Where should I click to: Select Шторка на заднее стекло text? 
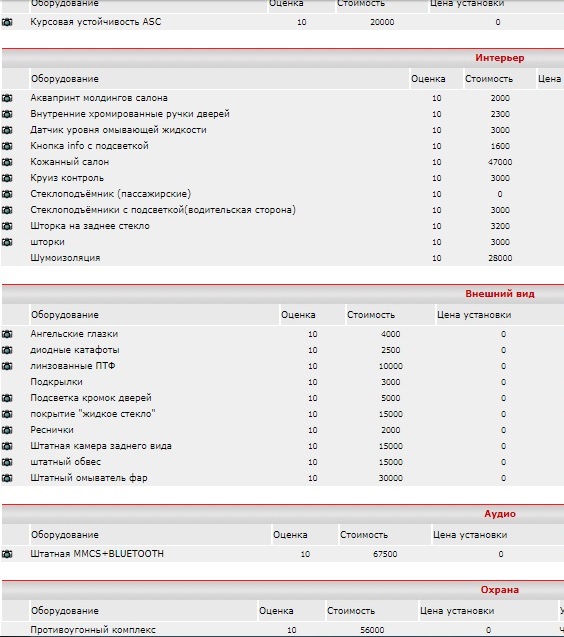pyautogui.click(x=90, y=226)
